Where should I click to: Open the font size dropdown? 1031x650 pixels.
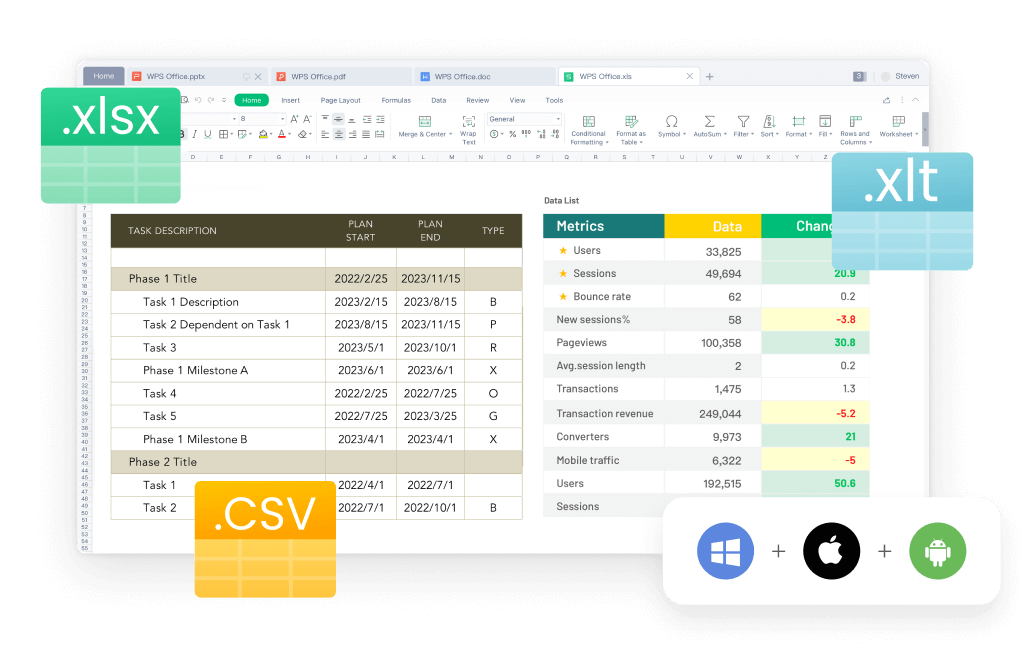(x=282, y=119)
